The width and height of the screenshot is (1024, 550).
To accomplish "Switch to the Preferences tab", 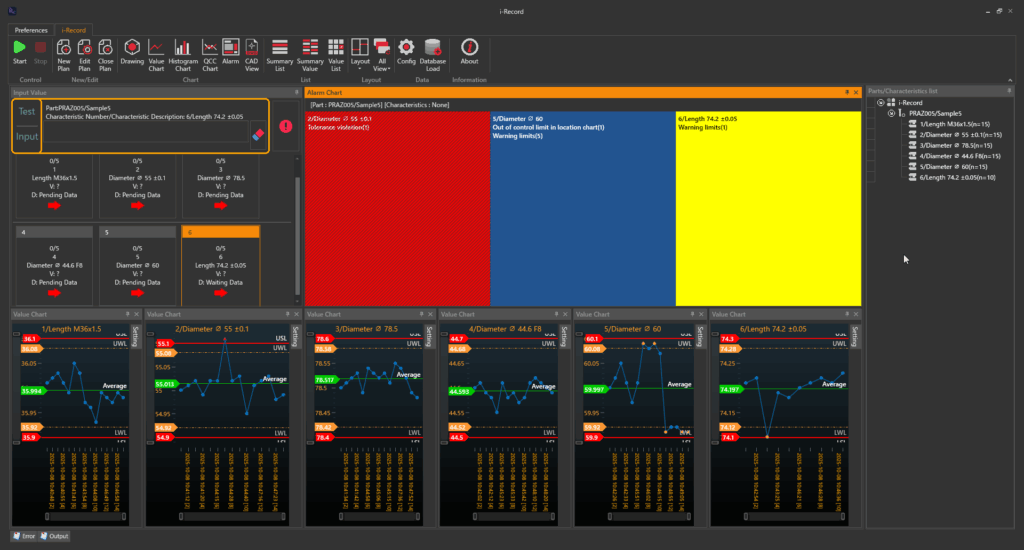I will click(30, 30).
